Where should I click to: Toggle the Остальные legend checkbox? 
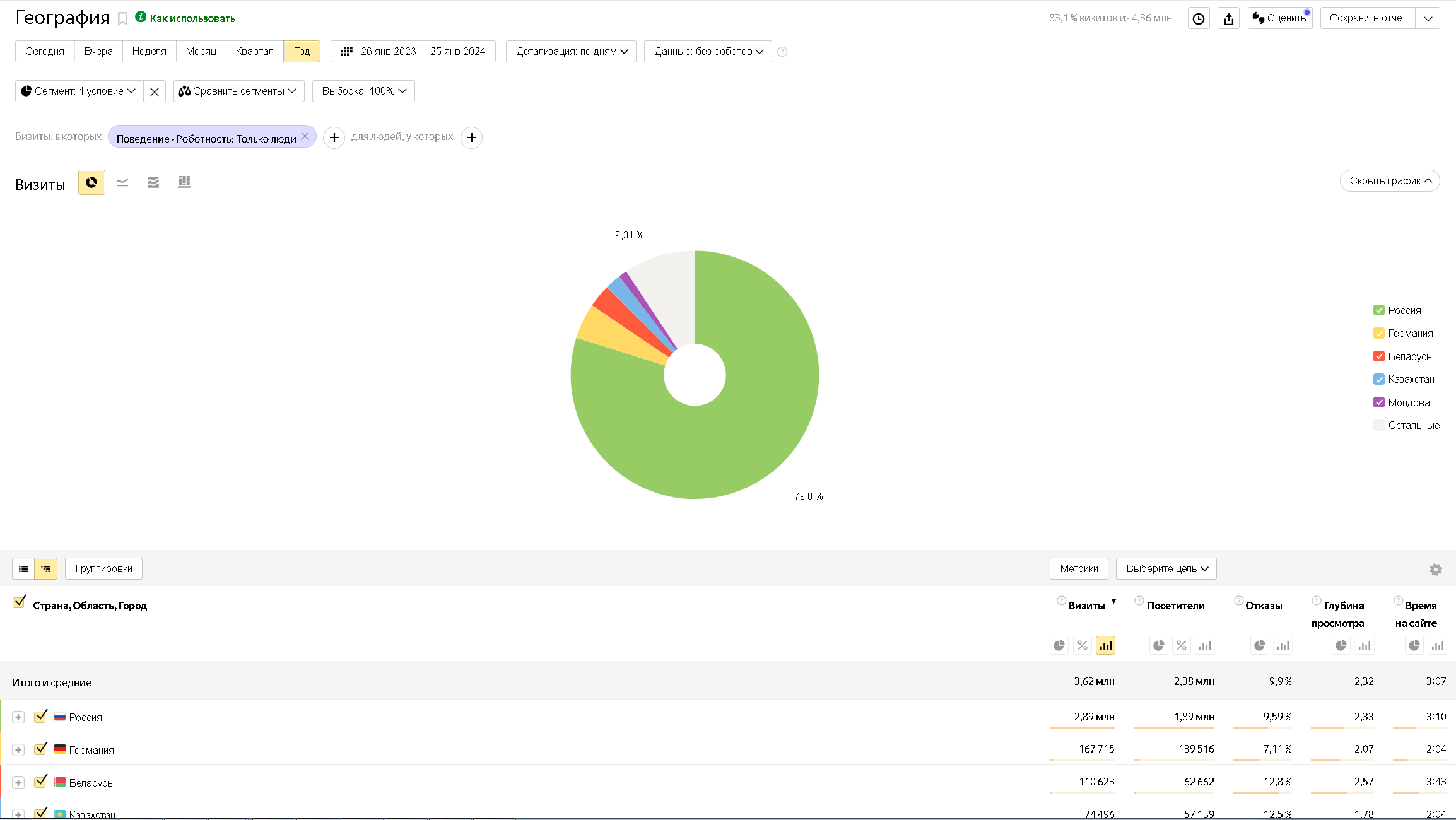1379,426
